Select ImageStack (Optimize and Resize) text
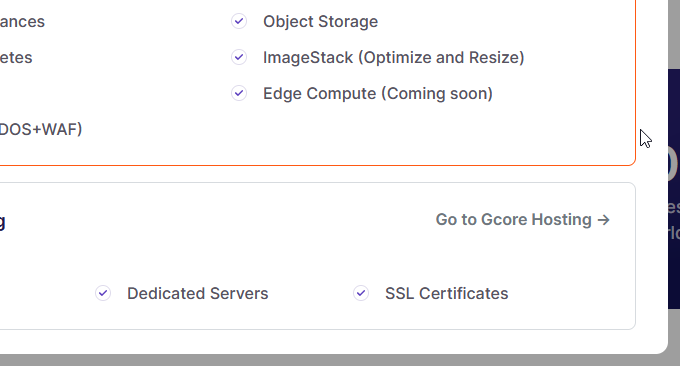This screenshot has width=680, height=366. tap(394, 58)
